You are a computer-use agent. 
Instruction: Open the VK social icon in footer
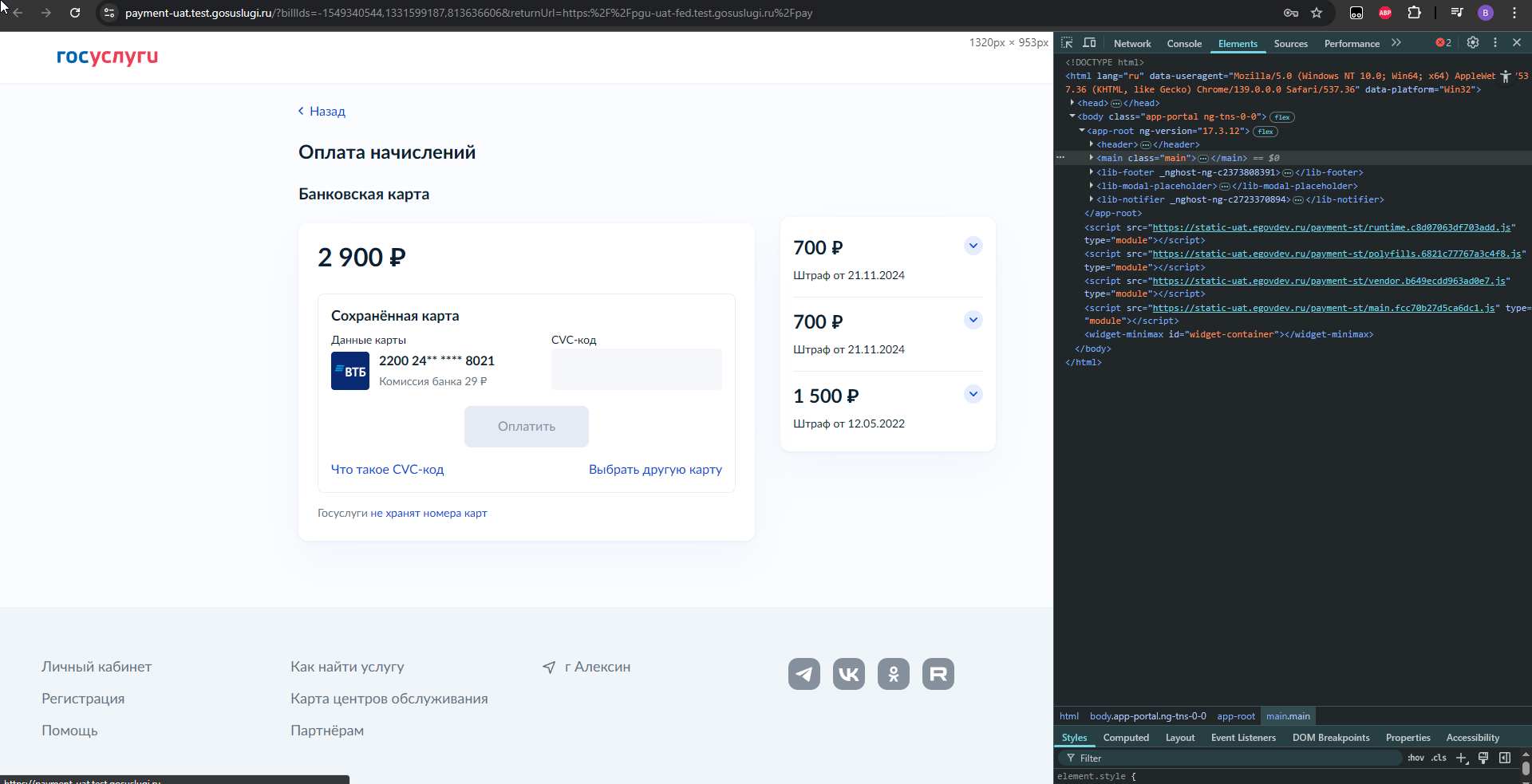click(x=849, y=674)
